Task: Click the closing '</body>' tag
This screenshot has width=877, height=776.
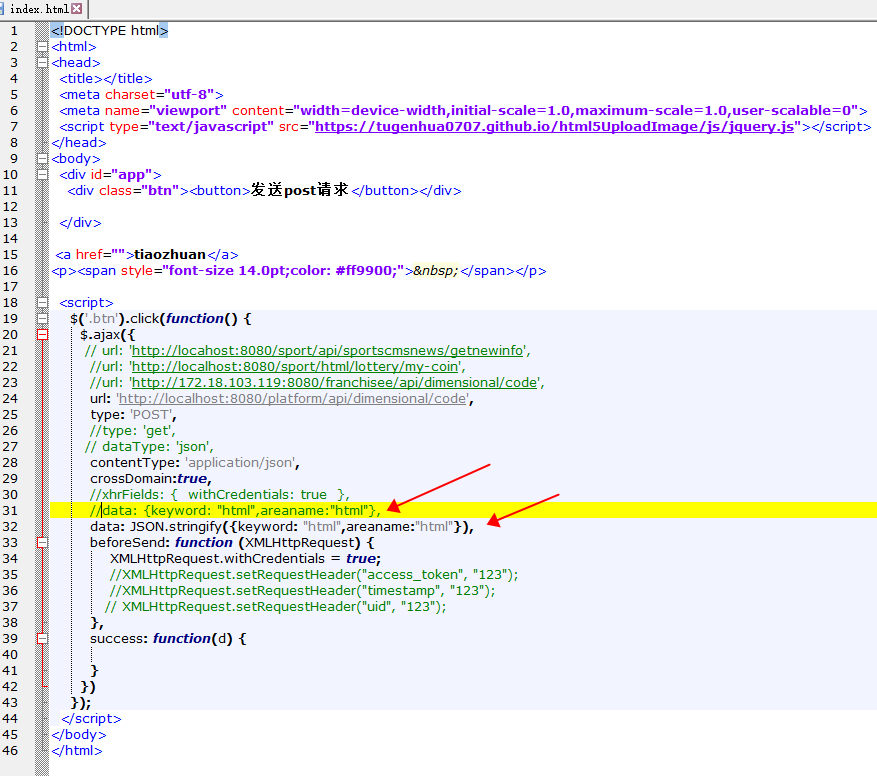Action: coord(78,735)
